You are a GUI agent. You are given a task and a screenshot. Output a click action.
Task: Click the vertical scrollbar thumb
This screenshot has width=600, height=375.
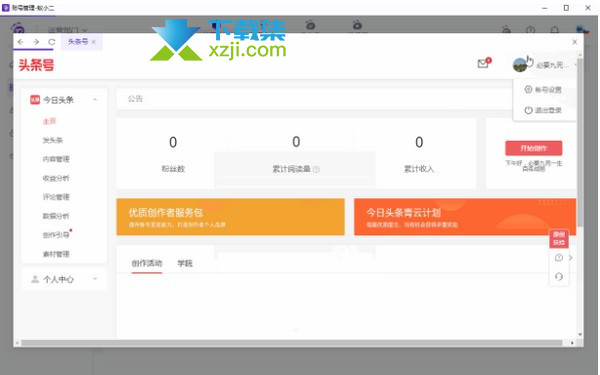click(580, 142)
